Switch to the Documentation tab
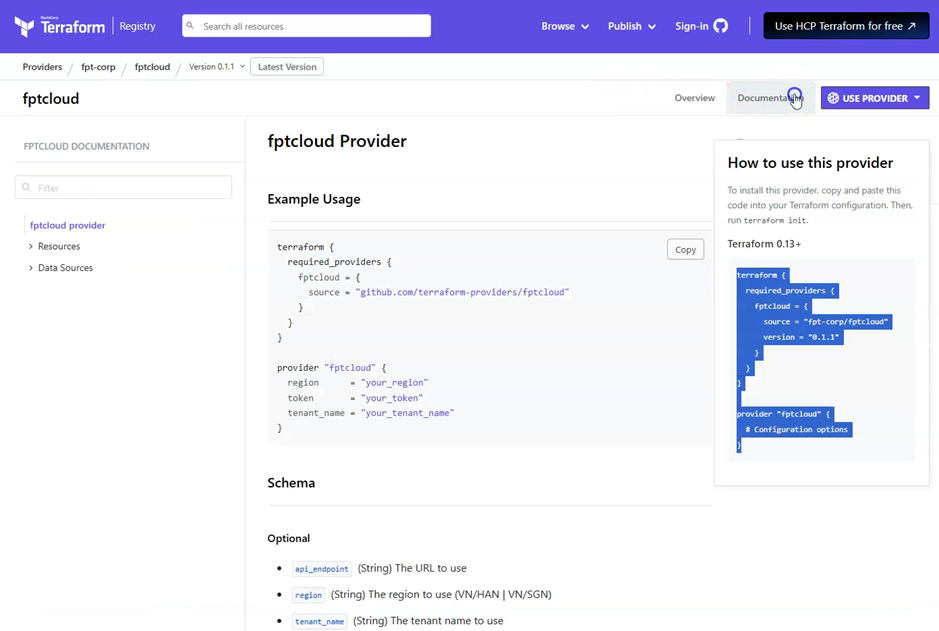Screen dimensions: 939x631 tap(769, 98)
